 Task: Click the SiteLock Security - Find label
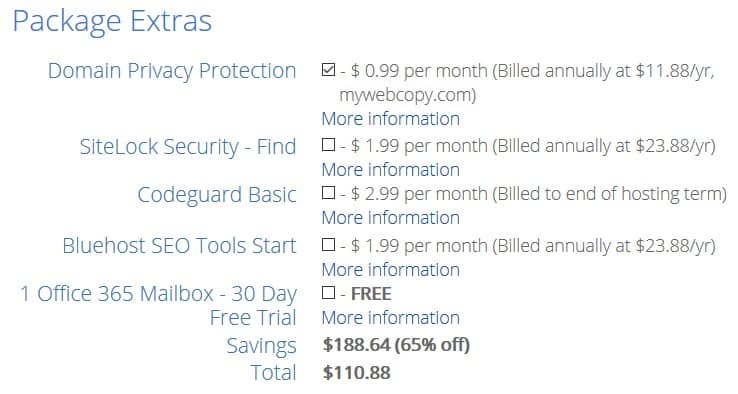point(188,146)
